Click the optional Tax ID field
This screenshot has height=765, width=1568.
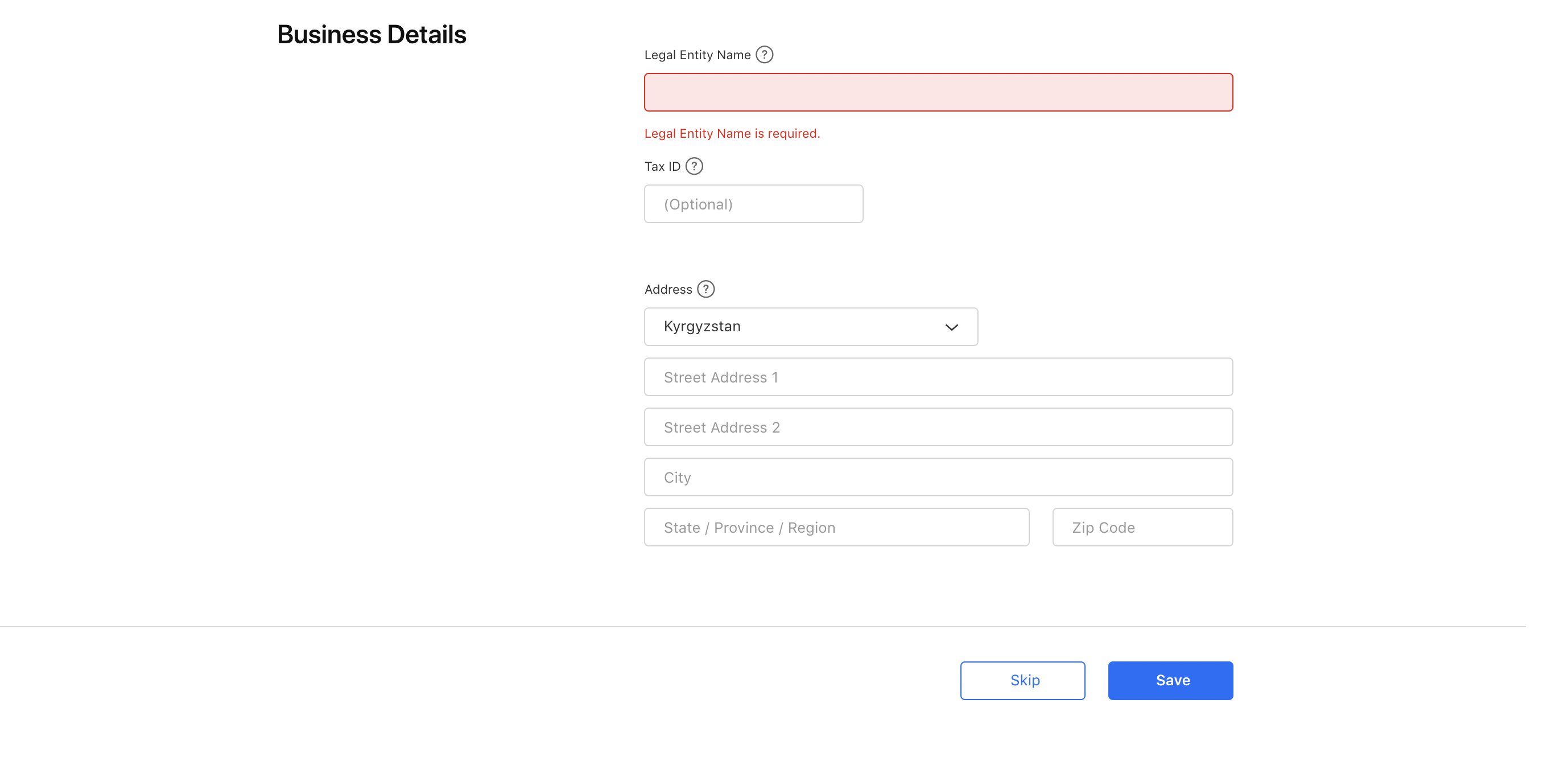click(754, 204)
